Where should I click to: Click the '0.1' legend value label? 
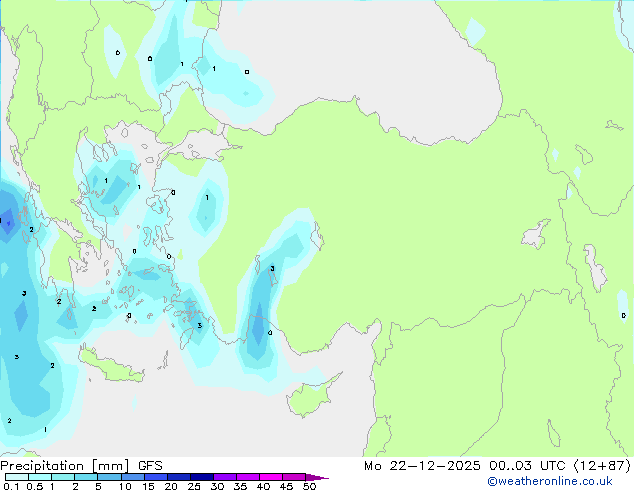11,486
